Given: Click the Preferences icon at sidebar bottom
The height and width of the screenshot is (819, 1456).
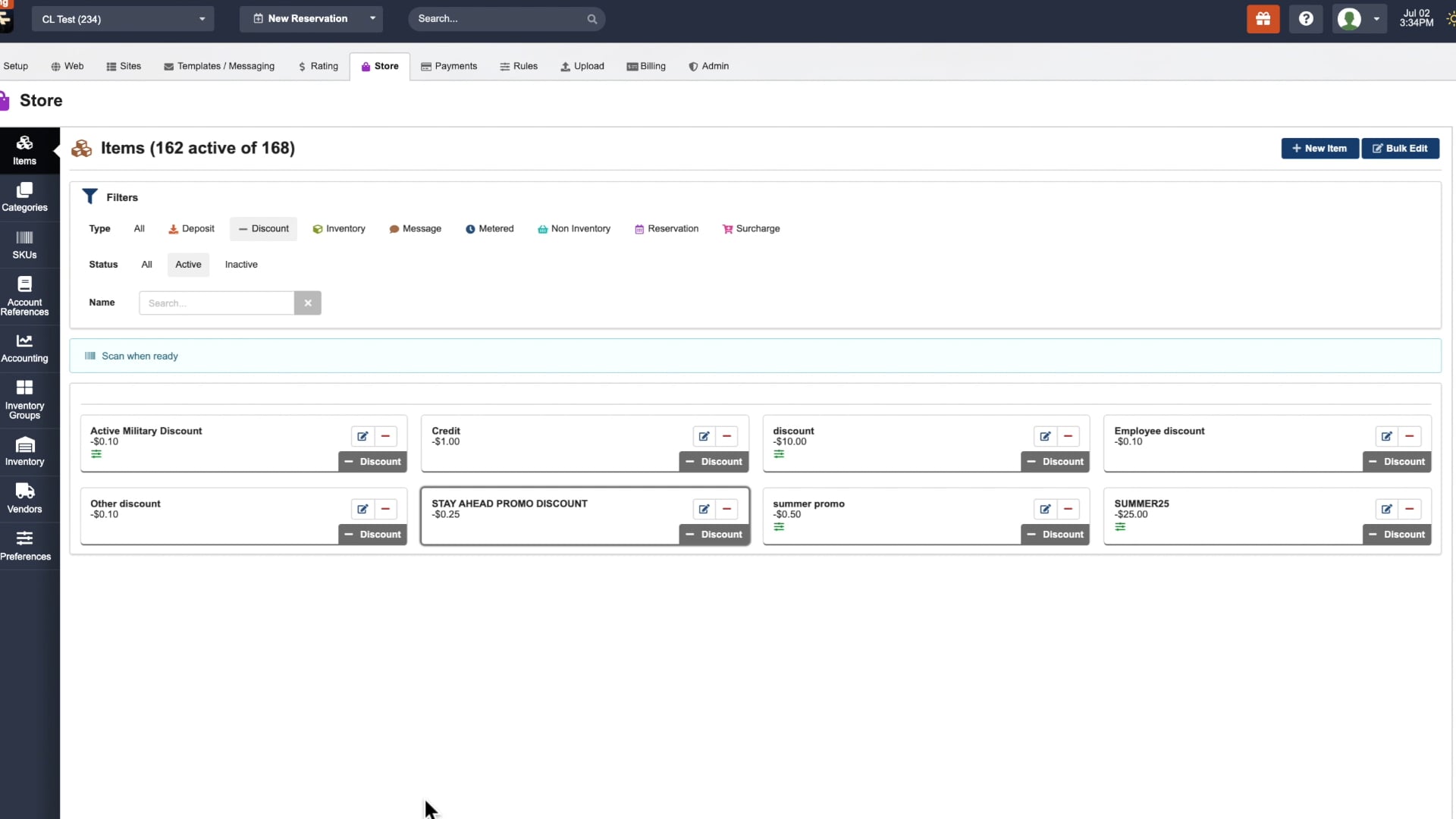Looking at the screenshot, I should tap(25, 544).
